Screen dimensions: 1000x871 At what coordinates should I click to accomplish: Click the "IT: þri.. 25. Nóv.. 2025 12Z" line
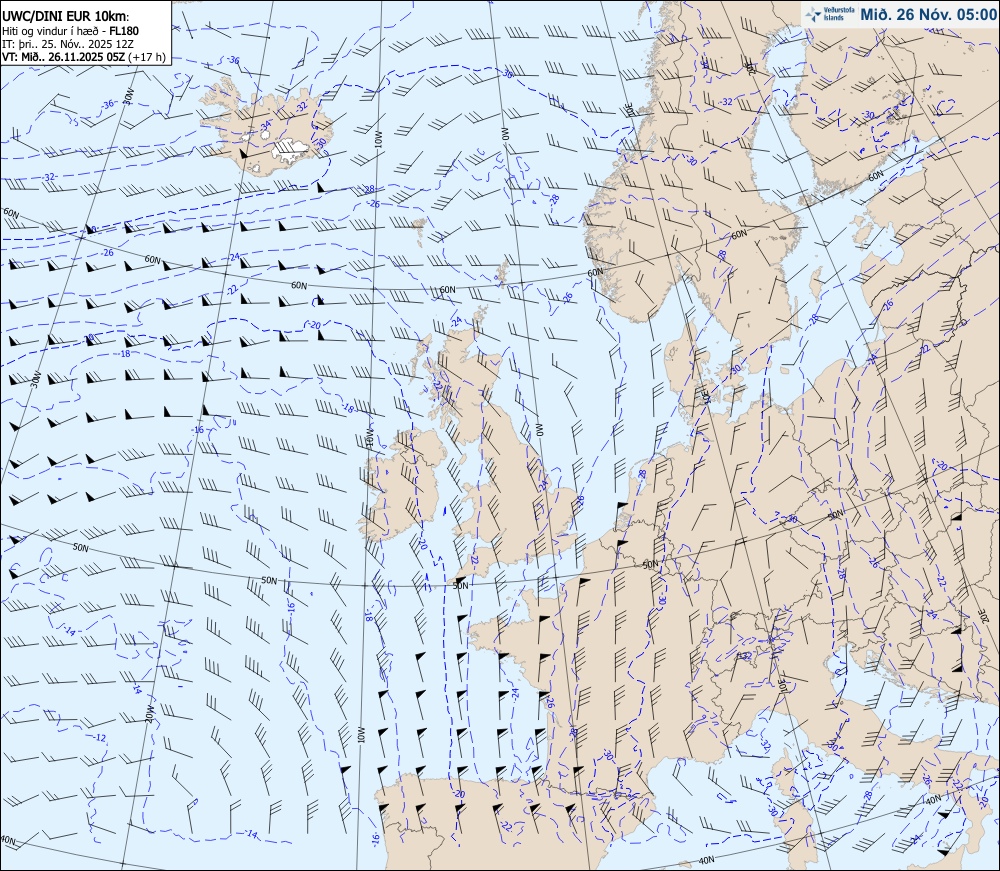(x=68, y=43)
